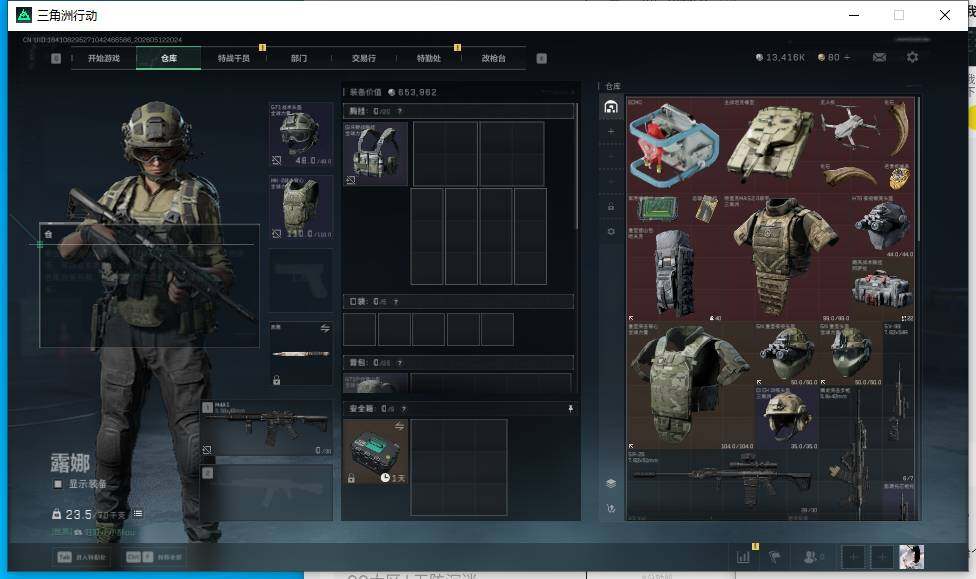Open the friends icon in bottom bar

pos(812,557)
